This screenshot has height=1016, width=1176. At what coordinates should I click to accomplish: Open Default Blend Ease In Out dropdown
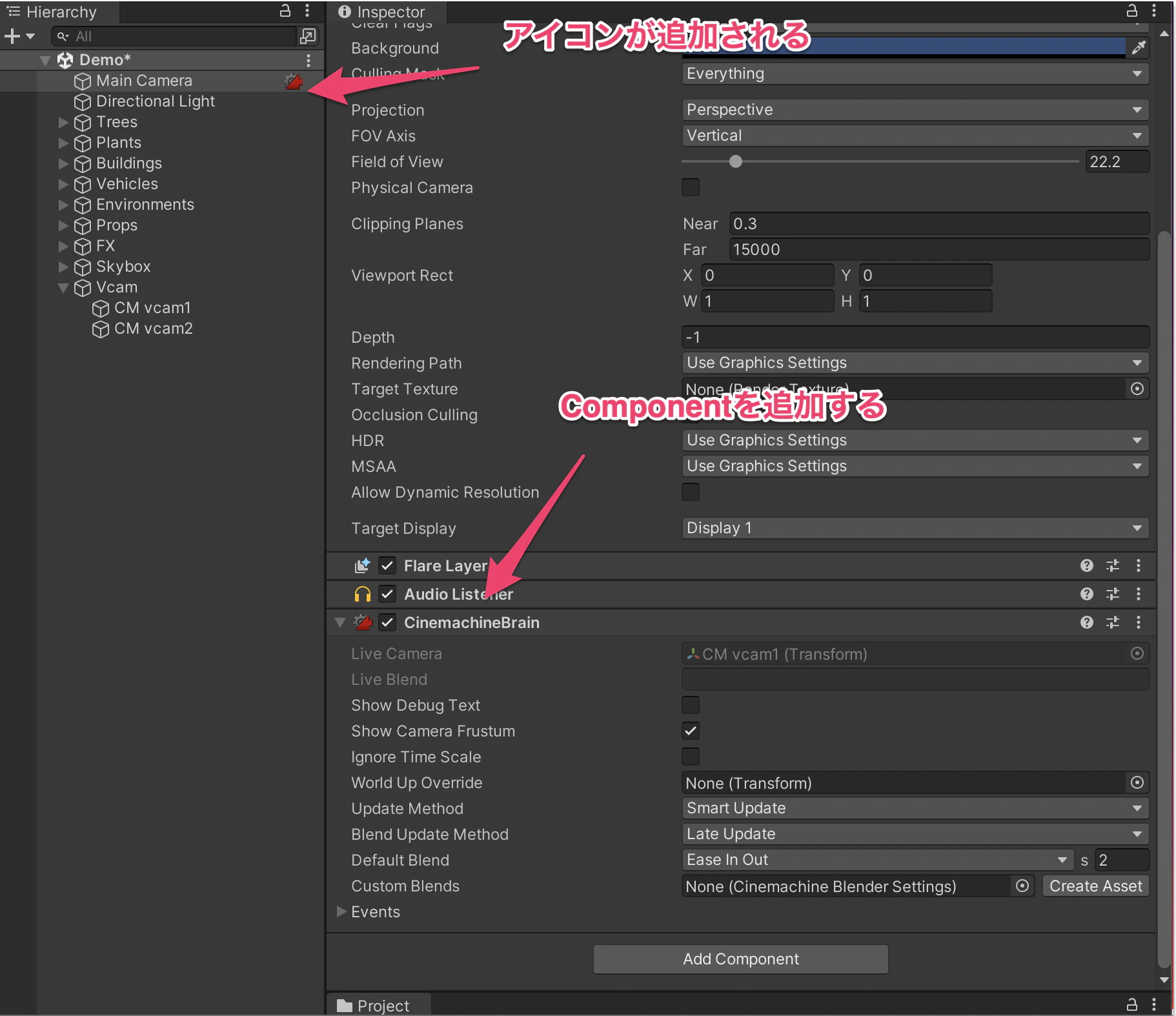(x=878, y=860)
